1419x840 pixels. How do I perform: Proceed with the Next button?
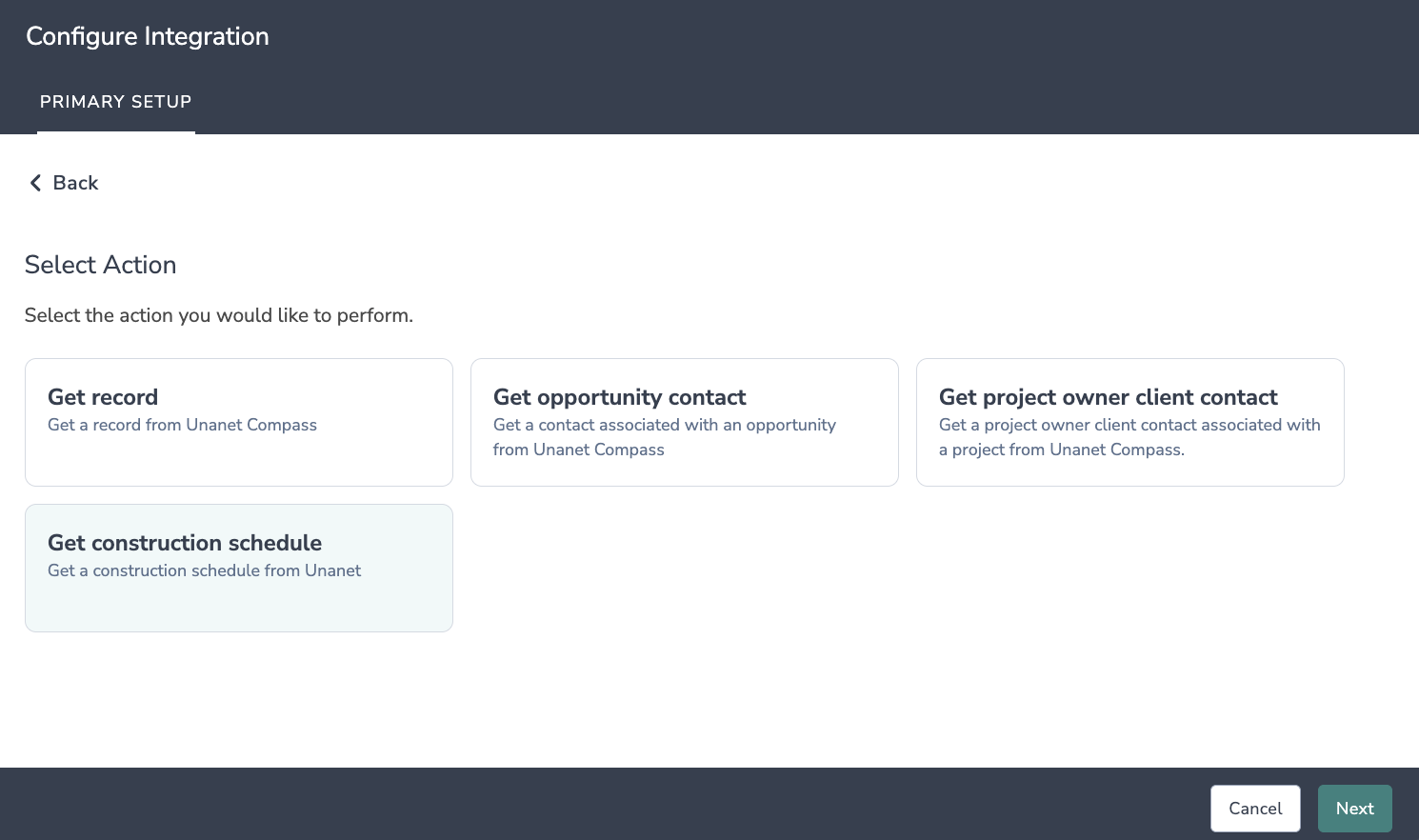click(x=1354, y=809)
